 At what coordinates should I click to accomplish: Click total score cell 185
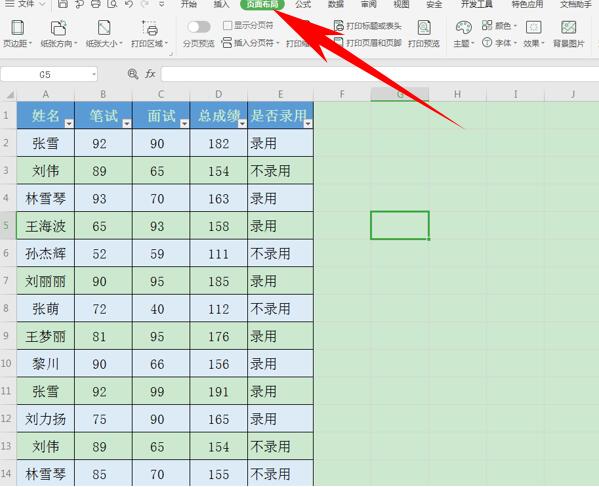pyautogui.click(x=219, y=281)
